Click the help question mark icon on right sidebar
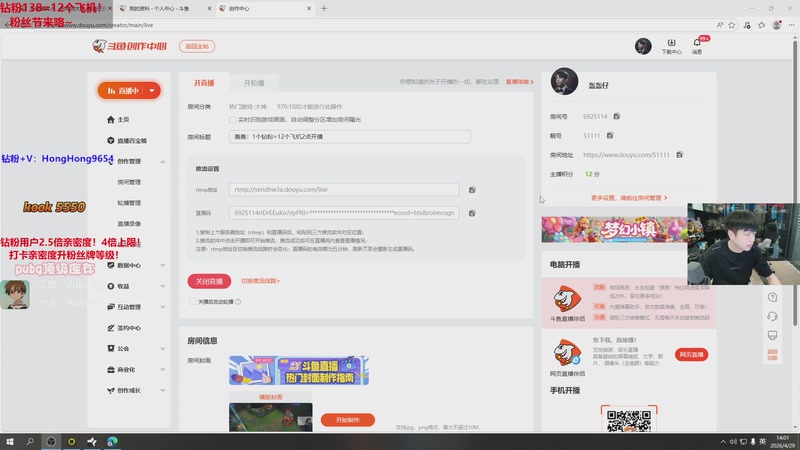800x450 pixels. (x=772, y=297)
